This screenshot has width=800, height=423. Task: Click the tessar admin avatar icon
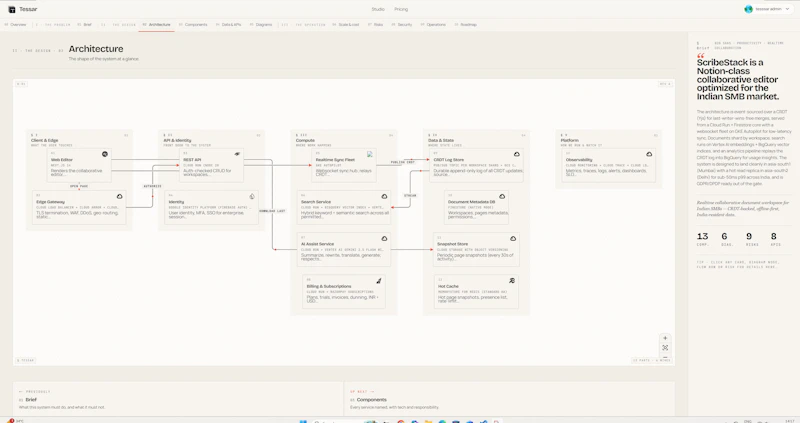click(x=748, y=9)
